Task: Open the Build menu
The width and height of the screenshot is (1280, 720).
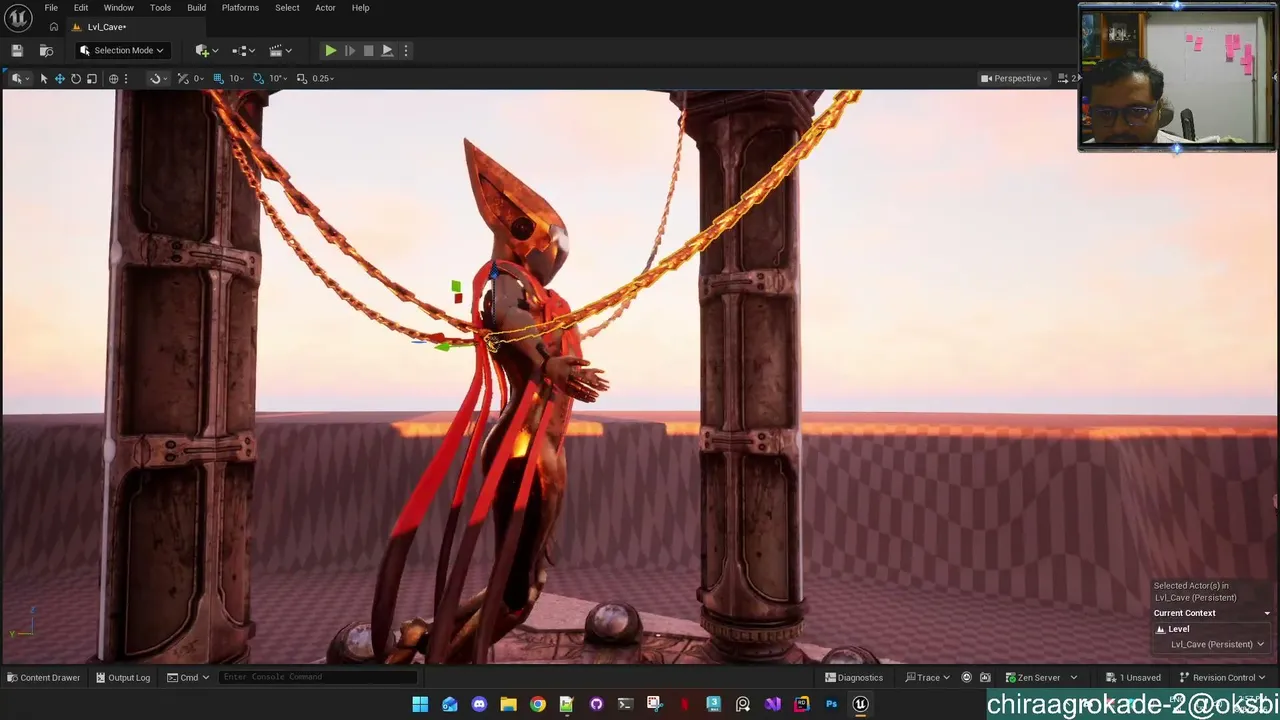Action: [x=196, y=8]
